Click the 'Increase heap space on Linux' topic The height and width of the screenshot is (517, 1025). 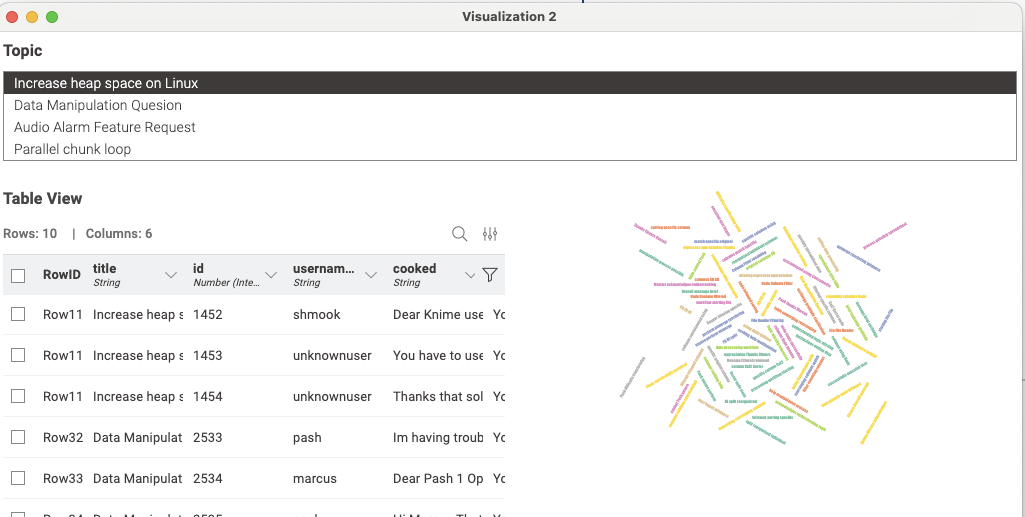coord(106,83)
